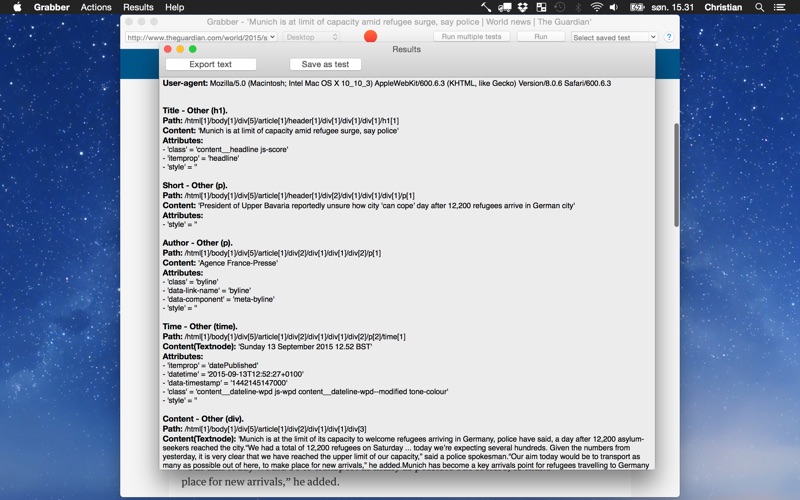Open the Wi-Fi status menu

click(596, 7)
